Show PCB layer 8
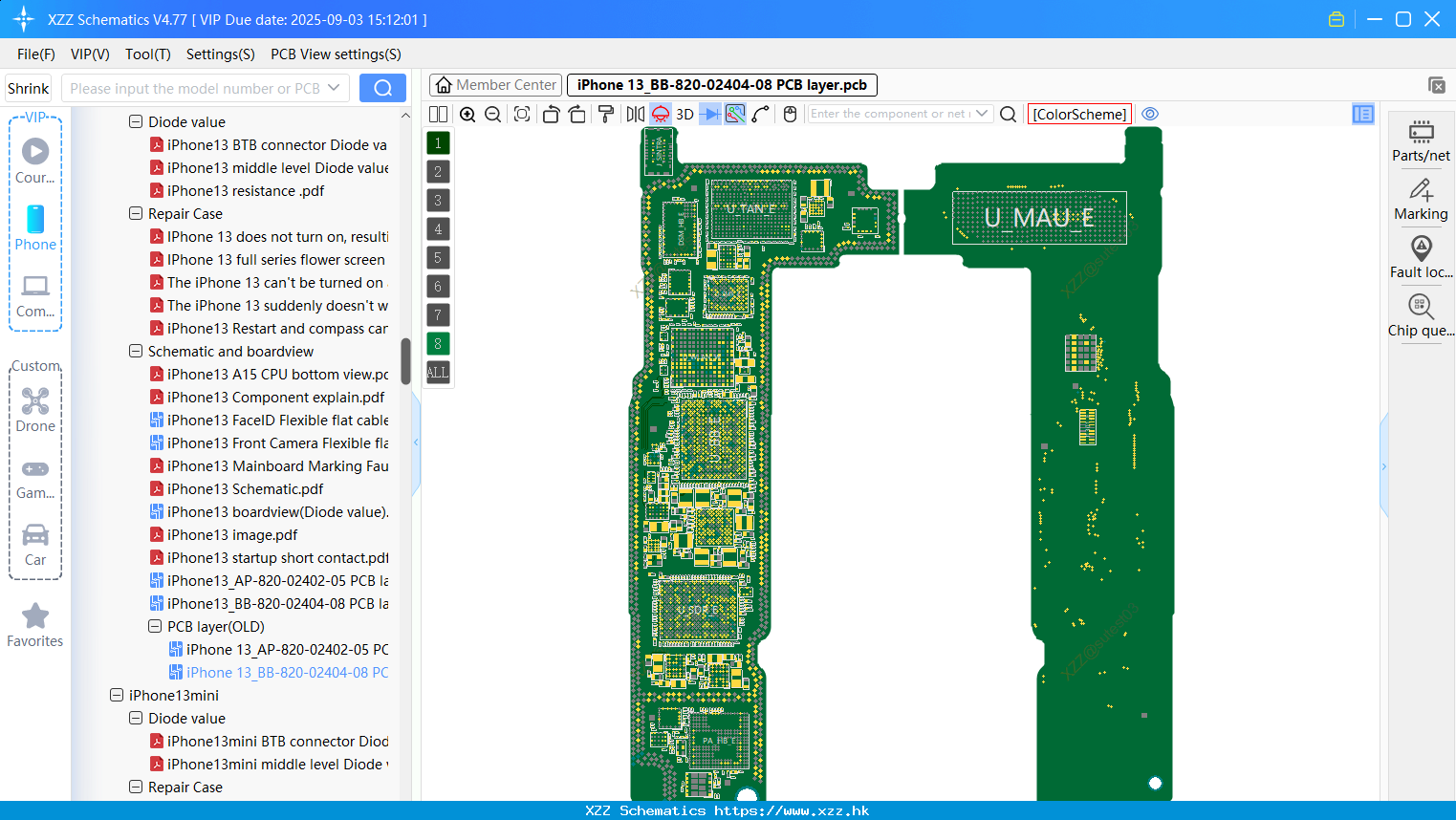 [x=438, y=344]
